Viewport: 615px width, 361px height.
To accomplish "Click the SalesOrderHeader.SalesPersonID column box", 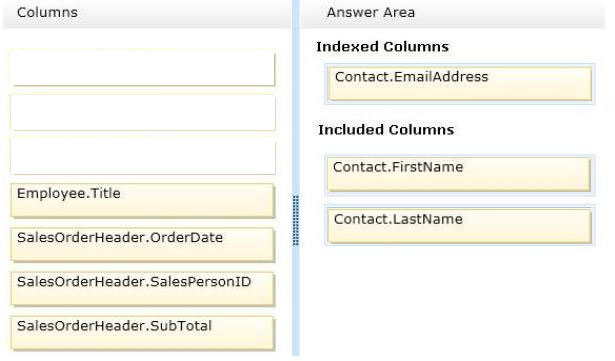I will [x=142, y=289].
